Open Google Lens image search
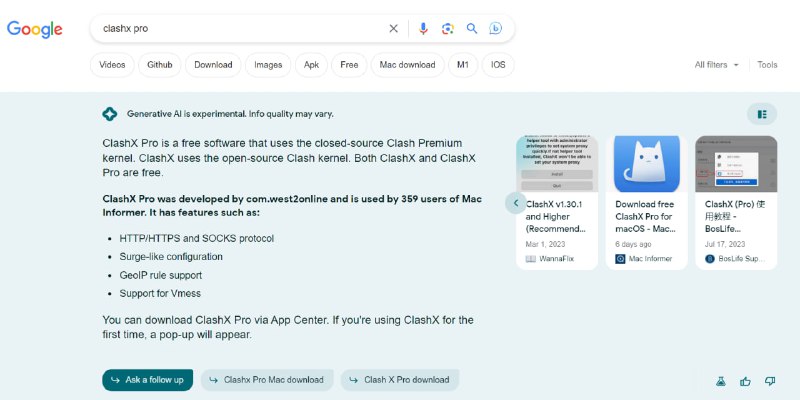800x400 pixels. tap(447, 29)
